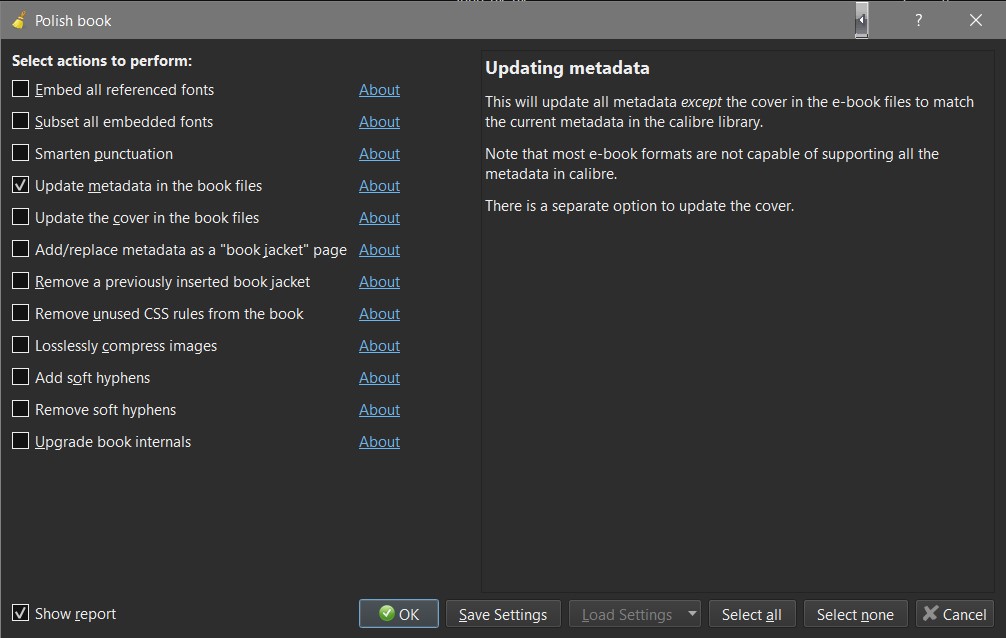Cancel the Polish book dialog
Viewport: 1006px width, 638px height.
point(954,614)
